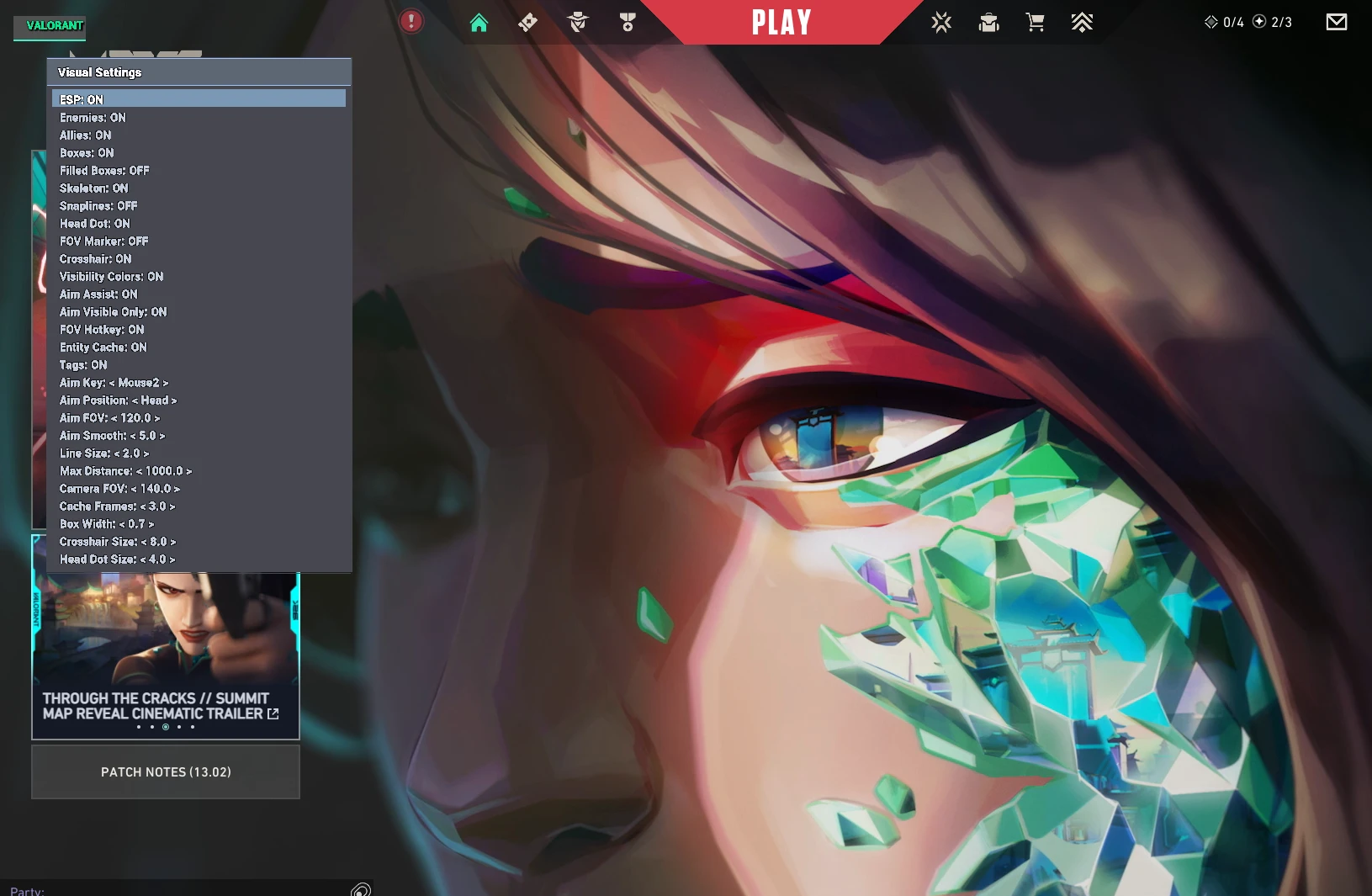Open the agent figure icon in top navigation
Viewport: 1372px width, 896px height.
578,23
